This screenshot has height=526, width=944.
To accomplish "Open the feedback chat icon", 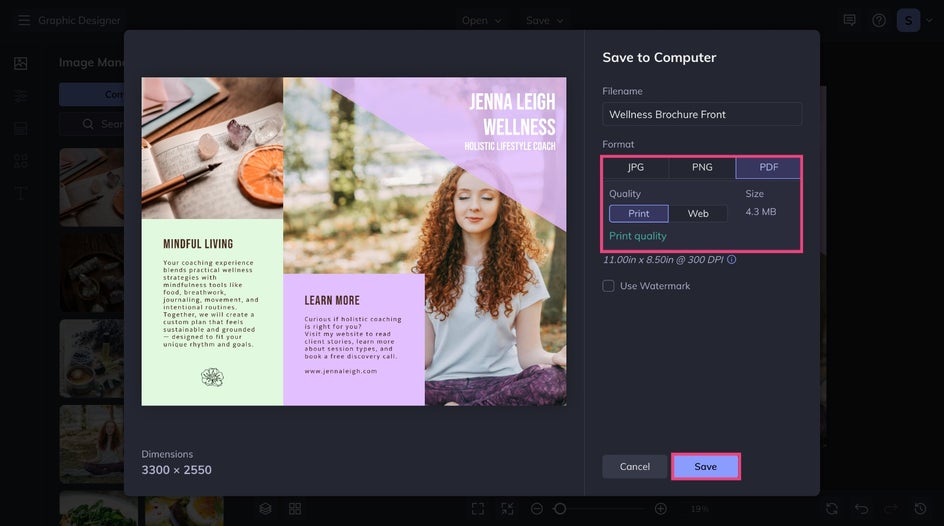I will point(849,20).
